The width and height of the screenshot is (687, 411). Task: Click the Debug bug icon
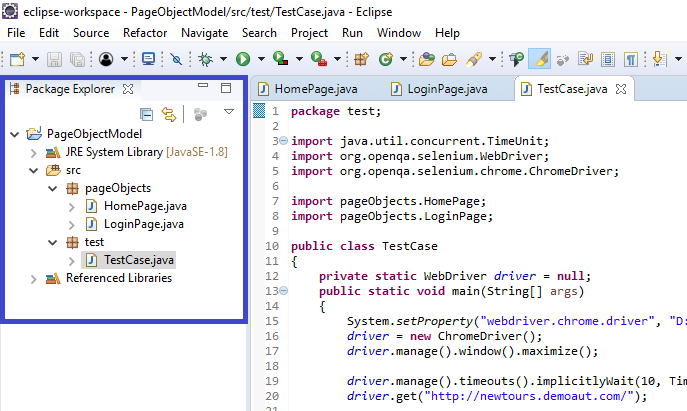click(205, 59)
